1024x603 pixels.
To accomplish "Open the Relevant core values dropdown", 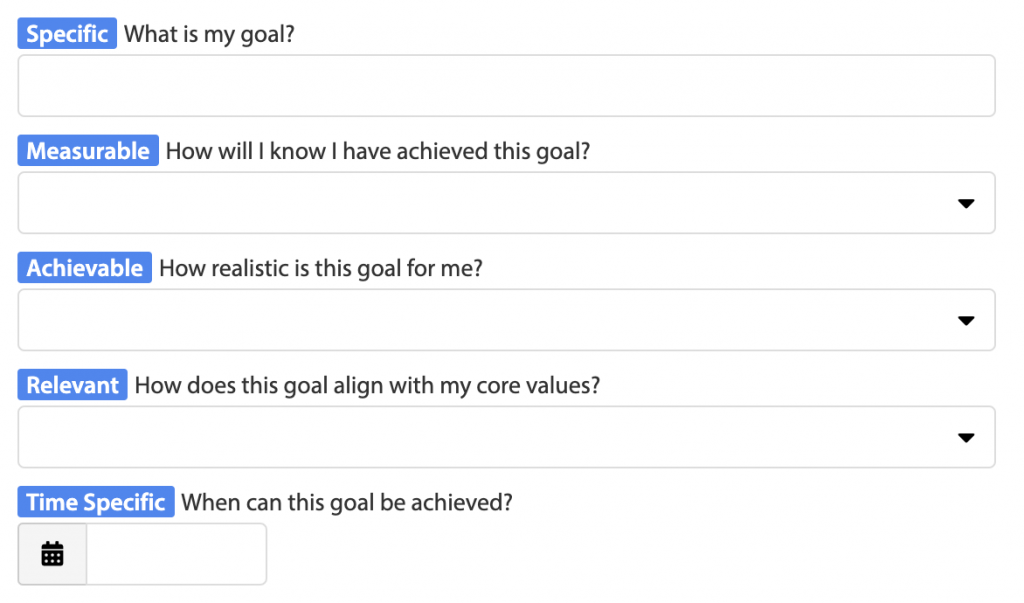I will click(506, 436).
